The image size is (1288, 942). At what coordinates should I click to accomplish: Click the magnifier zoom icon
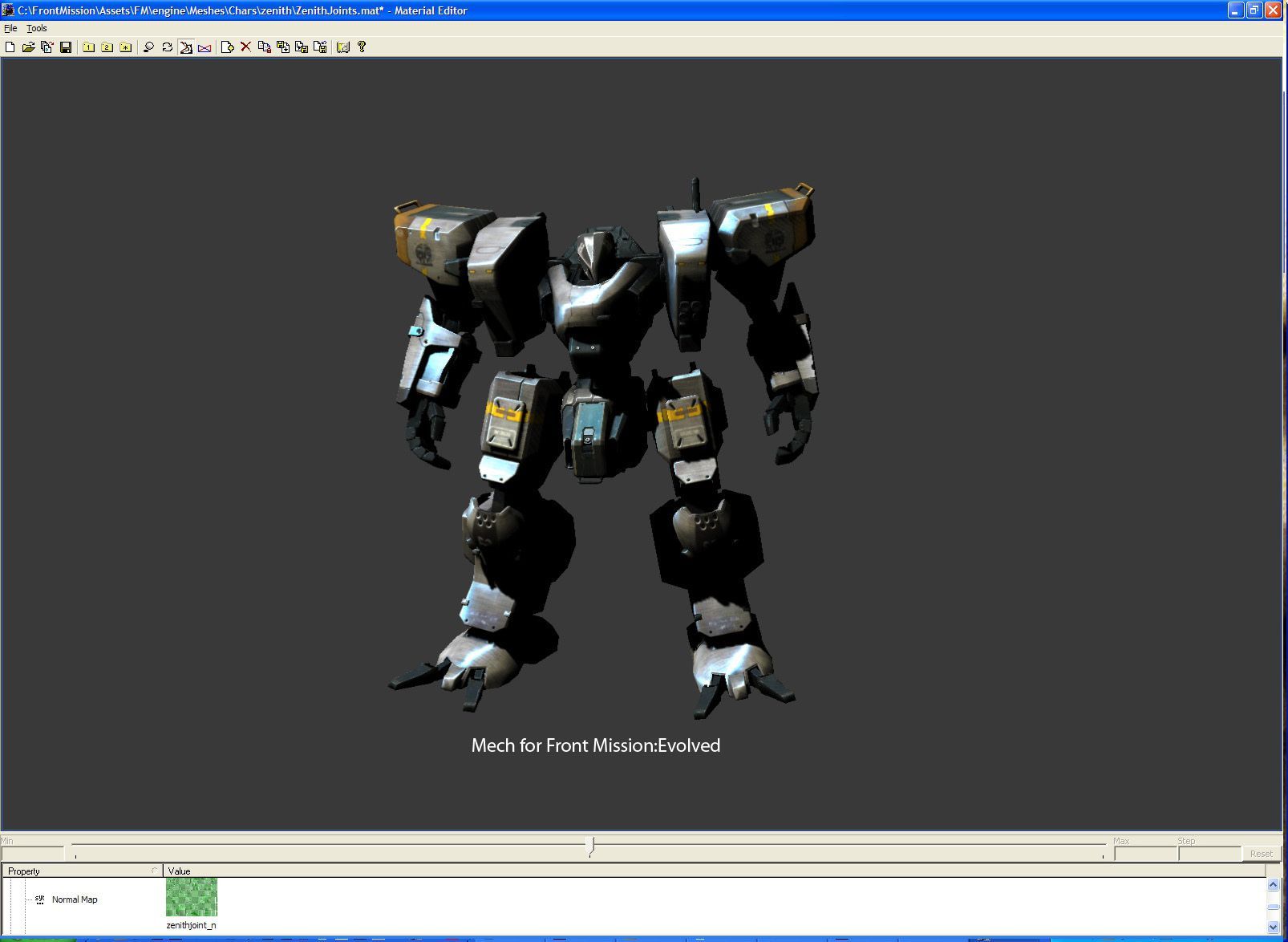[x=148, y=47]
